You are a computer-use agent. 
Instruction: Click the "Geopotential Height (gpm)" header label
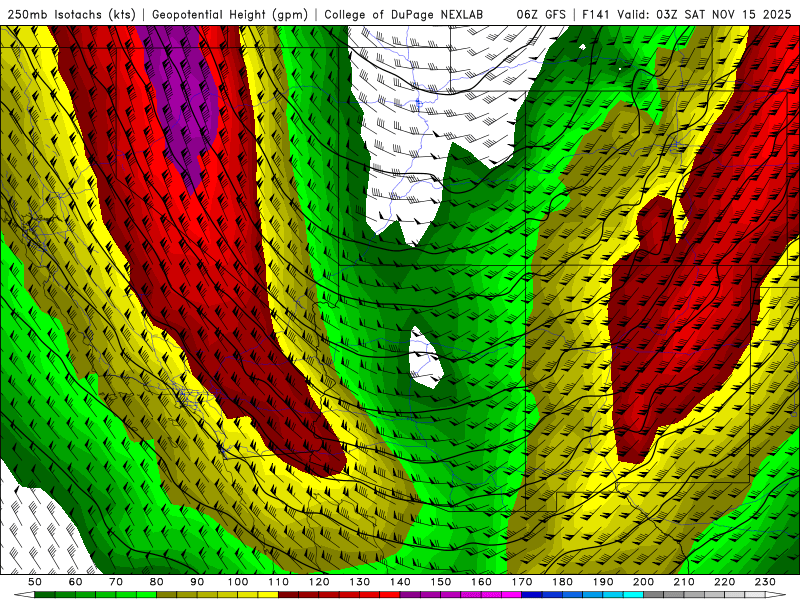[x=230, y=15]
